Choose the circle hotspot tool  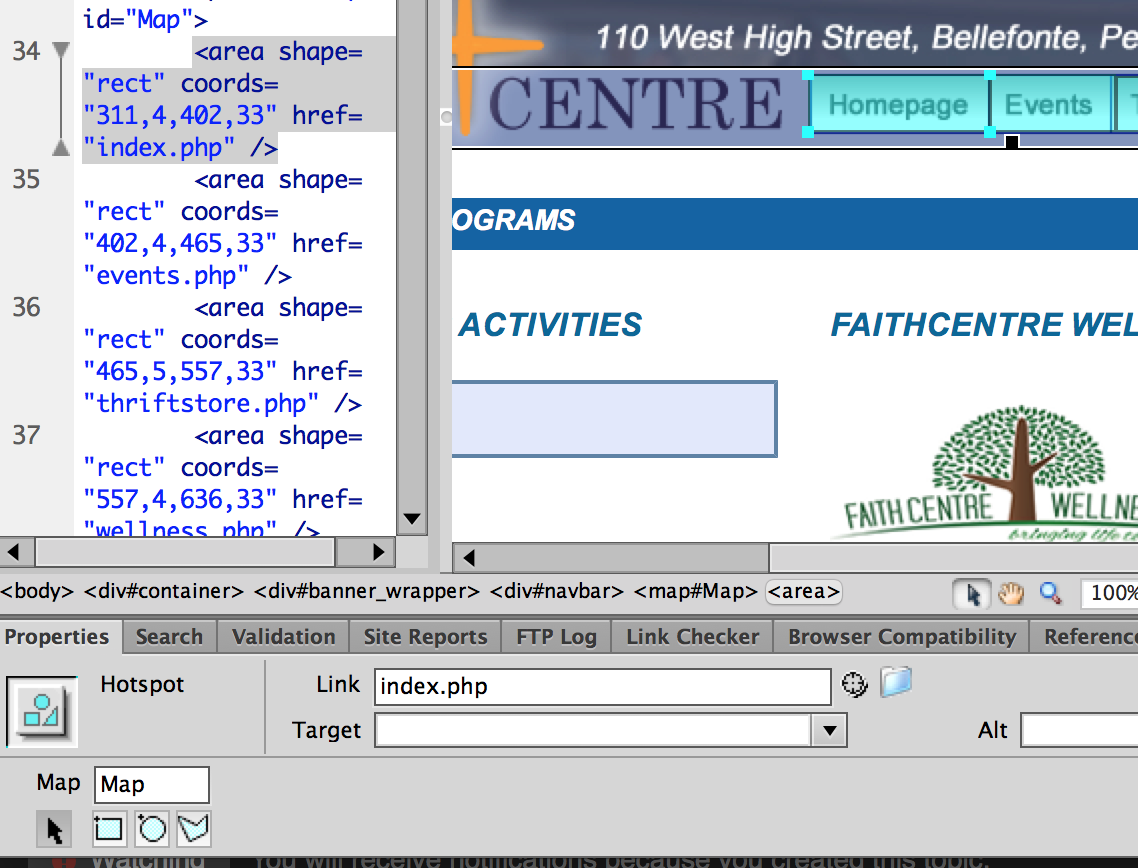152,829
